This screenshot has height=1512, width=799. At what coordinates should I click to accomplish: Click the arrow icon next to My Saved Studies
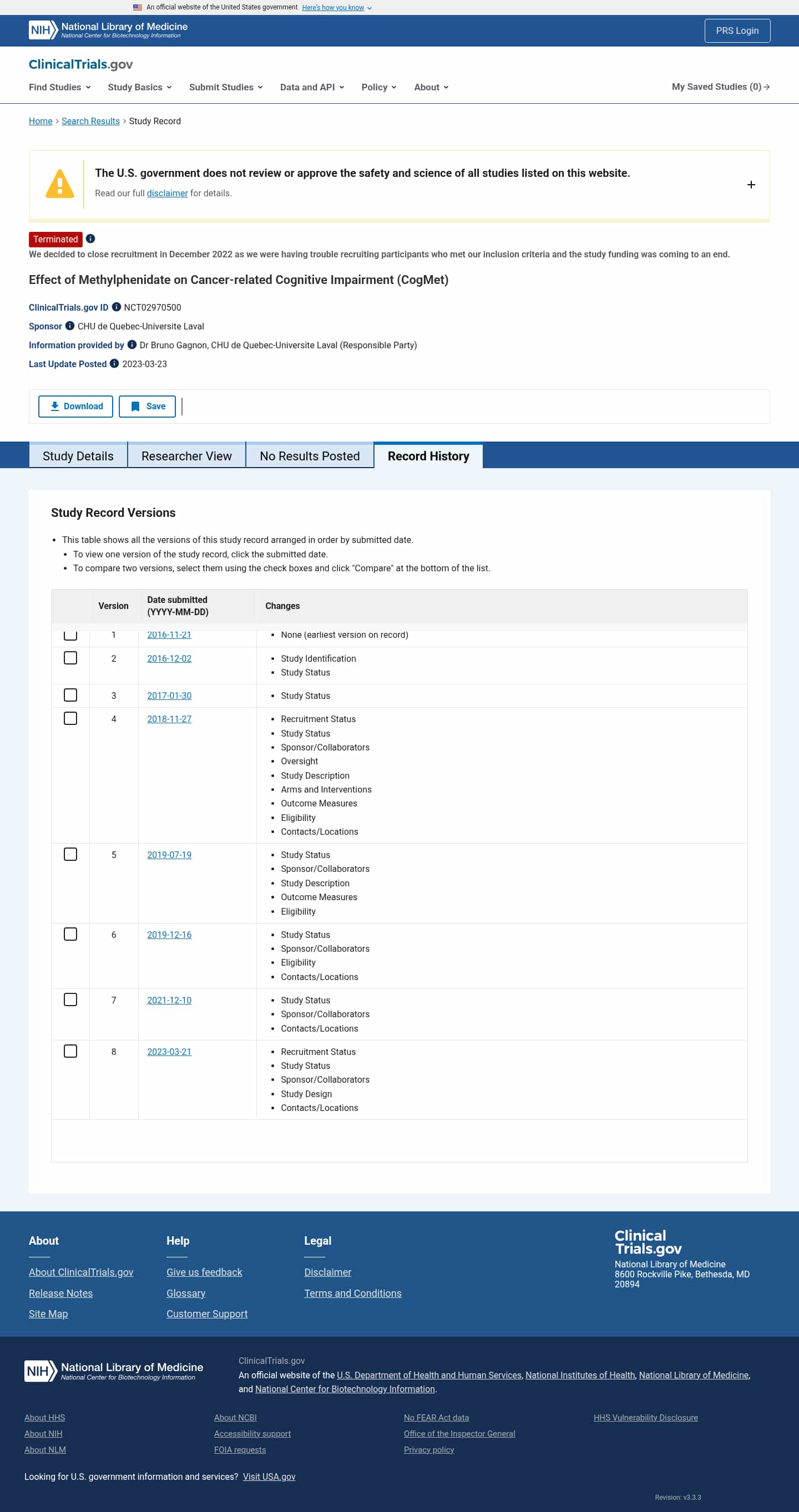pos(767,87)
